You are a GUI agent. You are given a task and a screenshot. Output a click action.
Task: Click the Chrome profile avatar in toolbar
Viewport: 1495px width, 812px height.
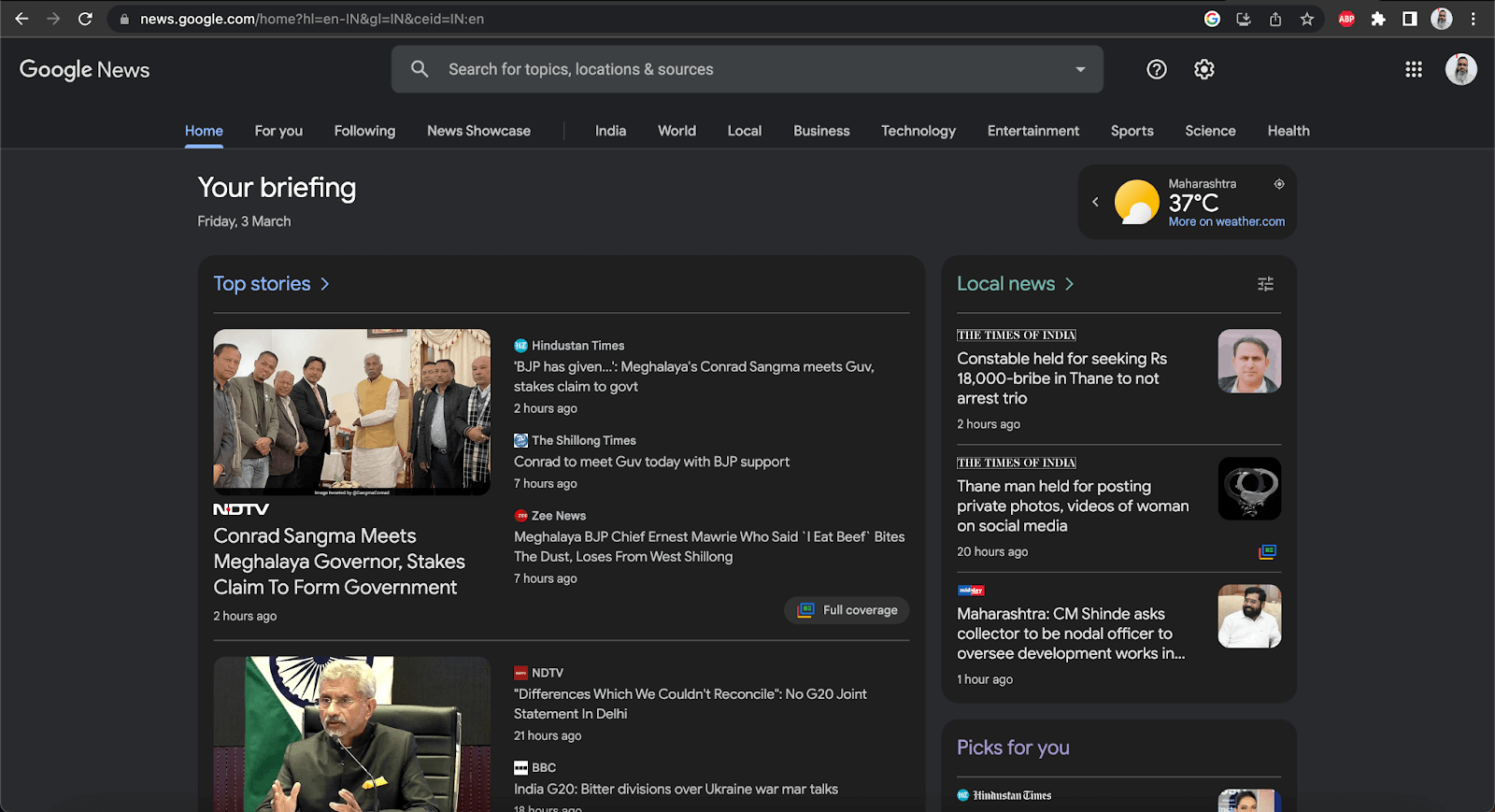coord(1442,19)
